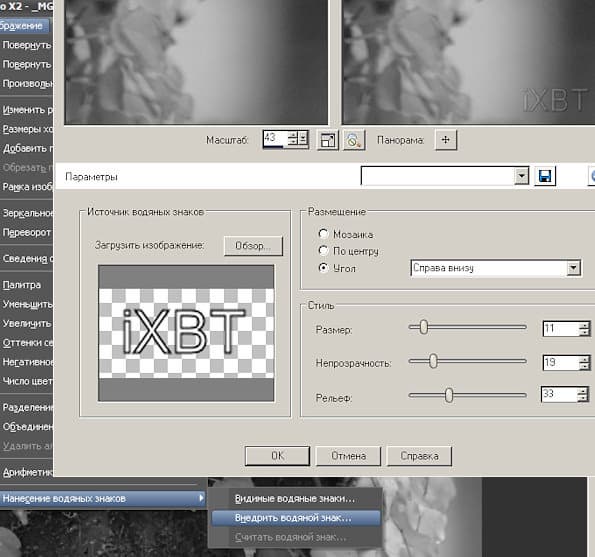This screenshot has width=595, height=557.
Task: Select the Мозаика placement radio button
Action: 323,234
